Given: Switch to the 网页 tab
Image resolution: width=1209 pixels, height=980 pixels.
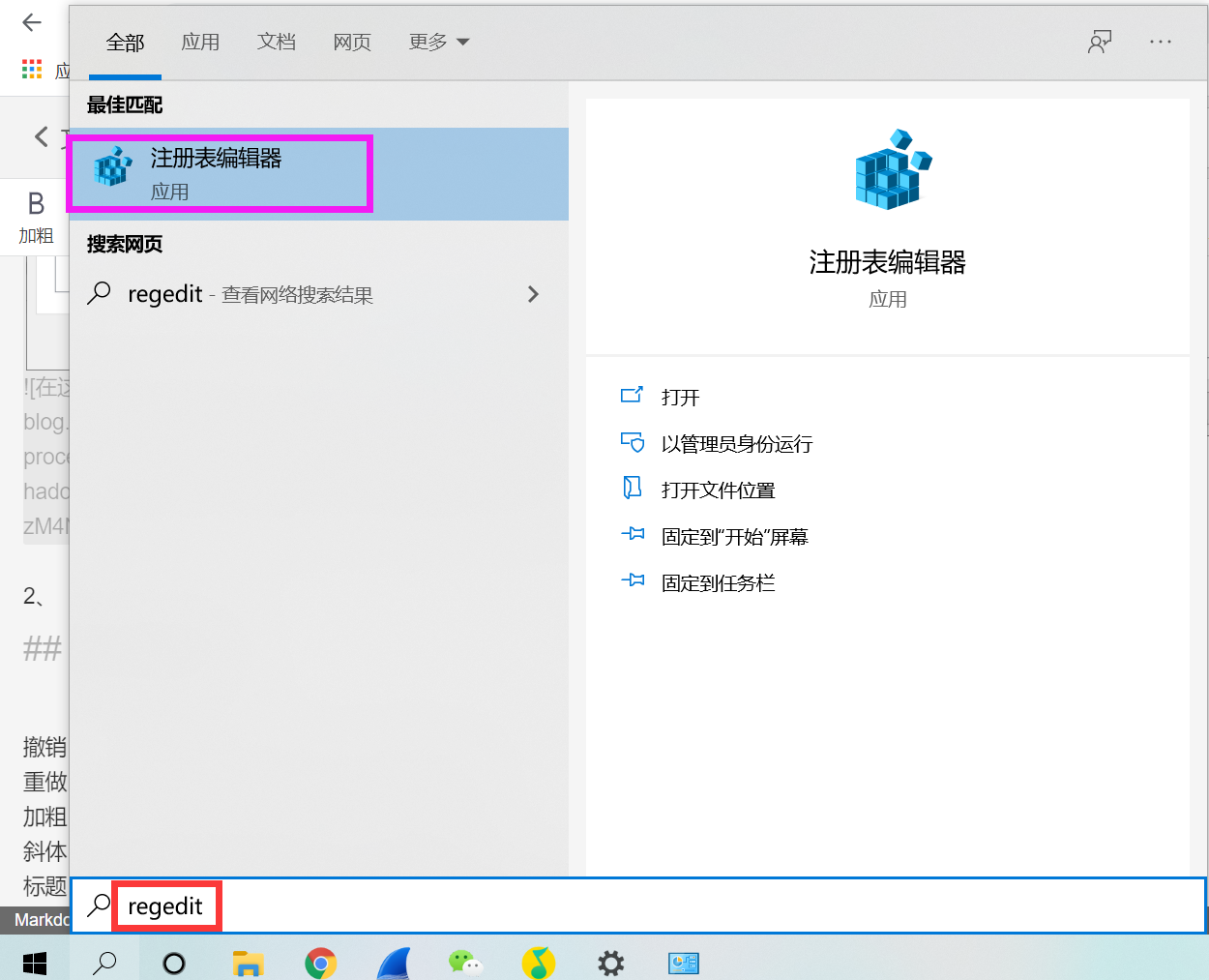Looking at the screenshot, I should coord(352,42).
